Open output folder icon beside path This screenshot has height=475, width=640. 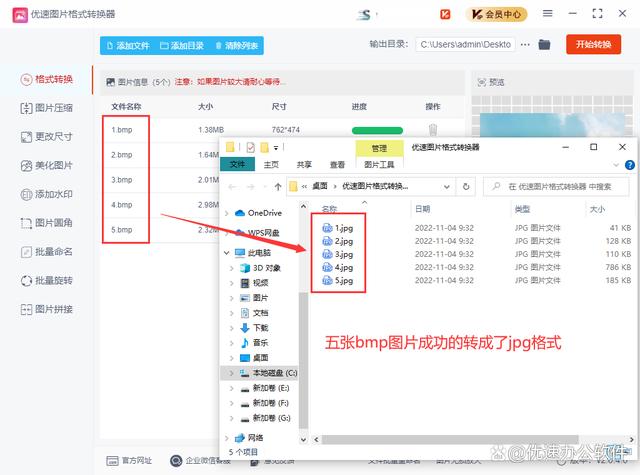click(x=544, y=44)
